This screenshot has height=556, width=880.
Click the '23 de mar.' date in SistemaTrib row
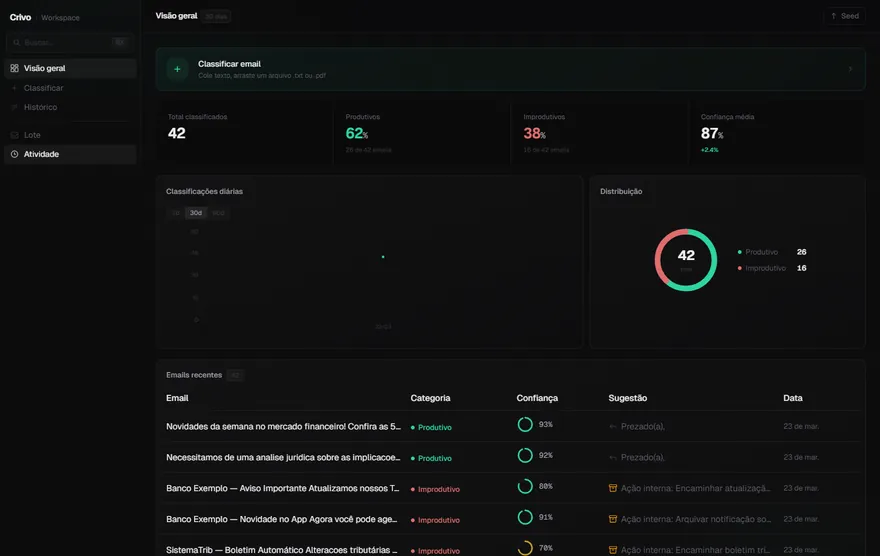(801, 550)
